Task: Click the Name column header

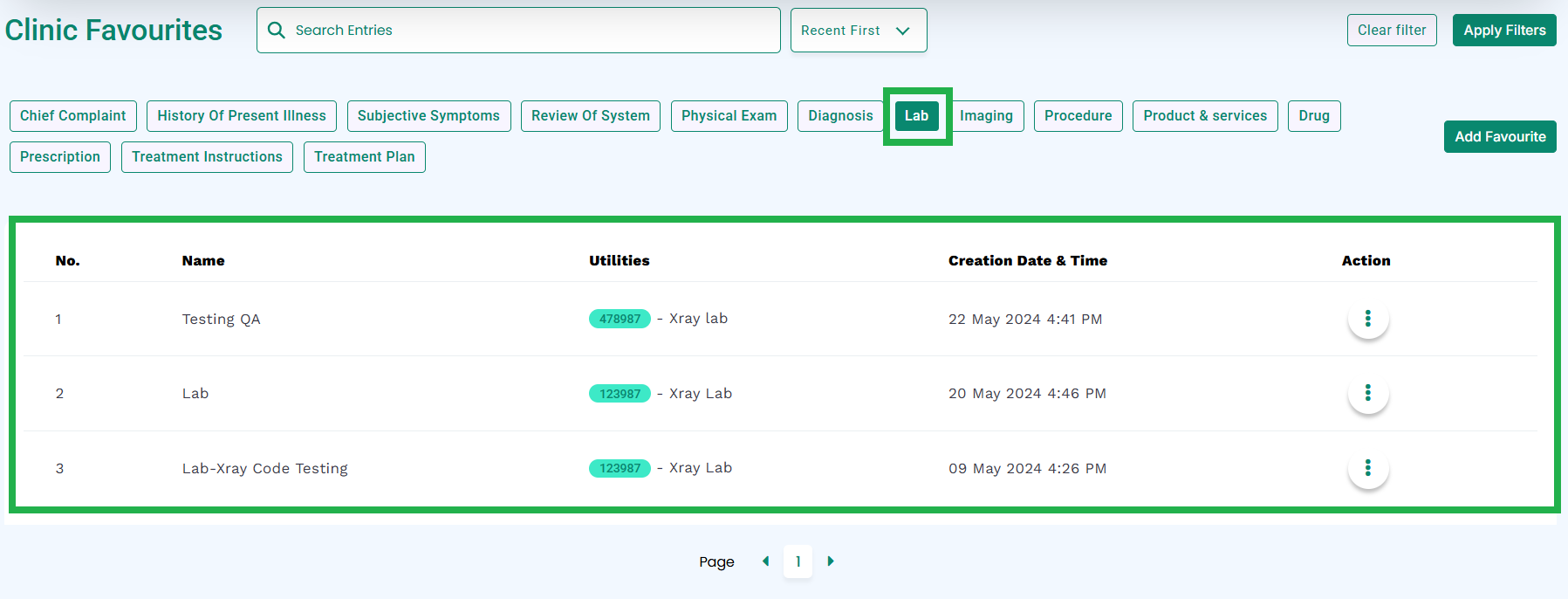Action: coord(203,261)
